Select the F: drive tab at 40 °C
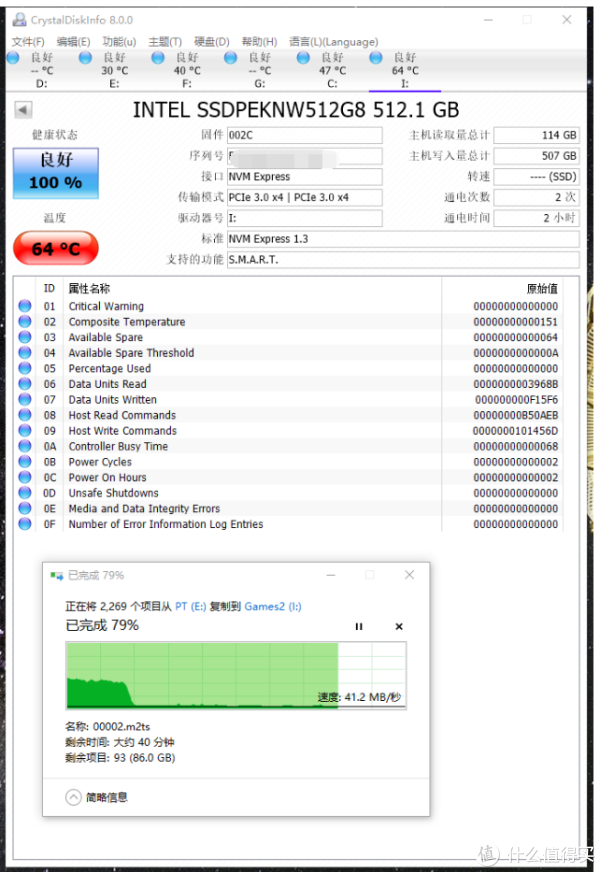This screenshot has height=872, width=600. (x=187, y=71)
